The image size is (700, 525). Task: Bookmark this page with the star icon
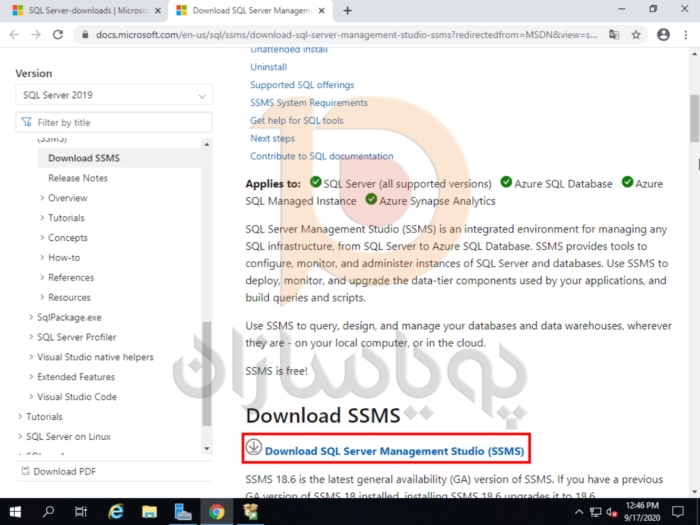coord(636,34)
